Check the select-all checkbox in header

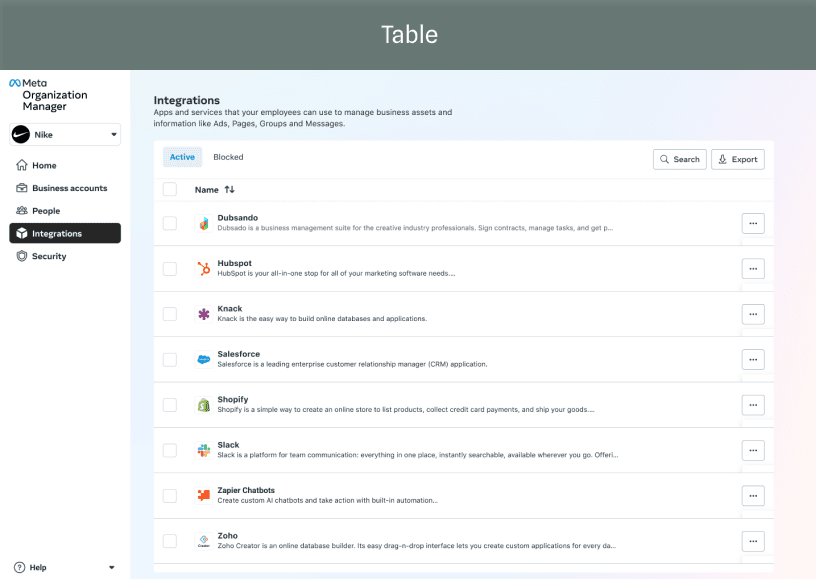pyautogui.click(x=170, y=189)
